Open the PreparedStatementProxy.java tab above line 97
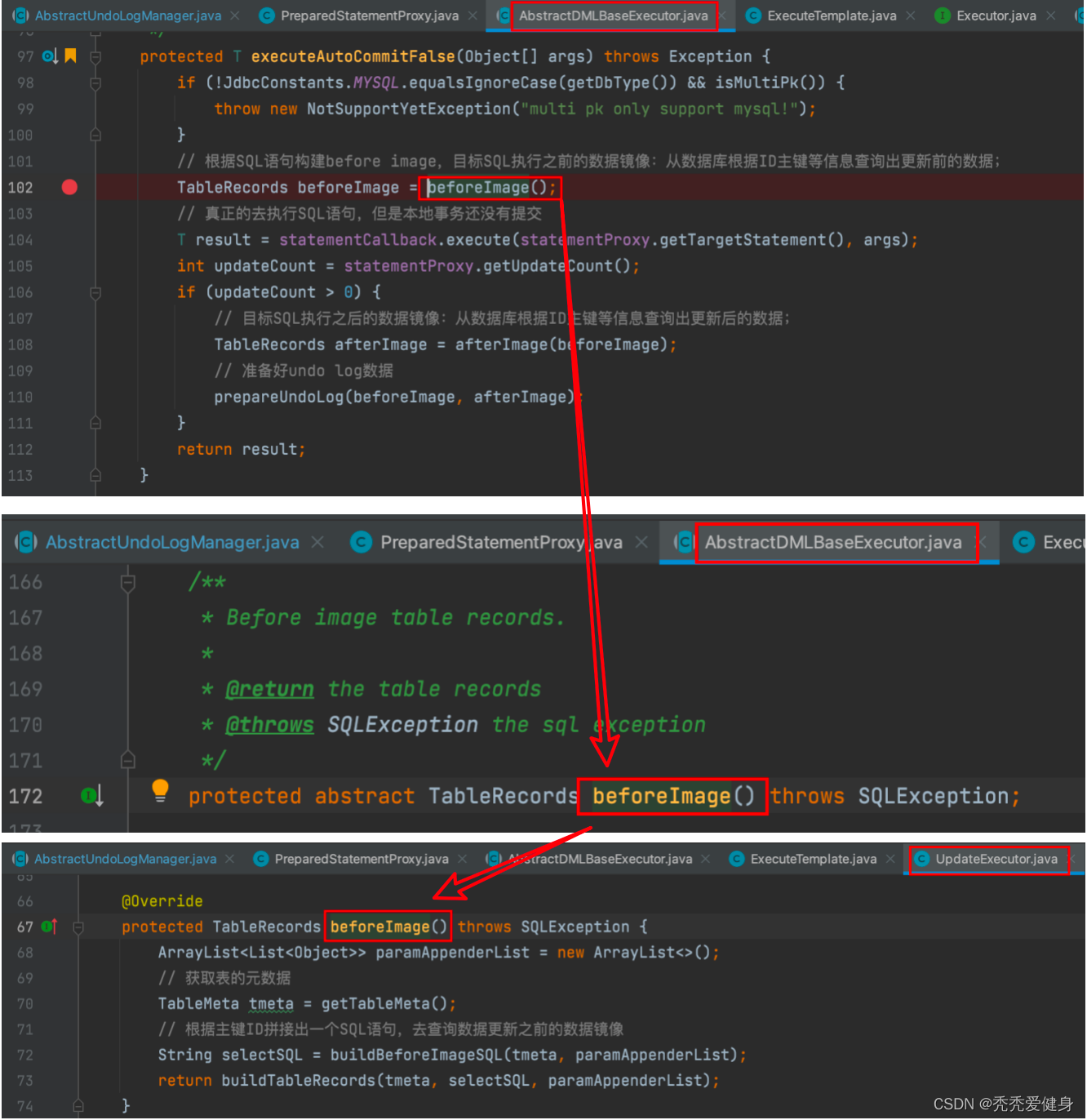Image resolution: width=1087 pixels, height=1120 pixels. point(370,16)
